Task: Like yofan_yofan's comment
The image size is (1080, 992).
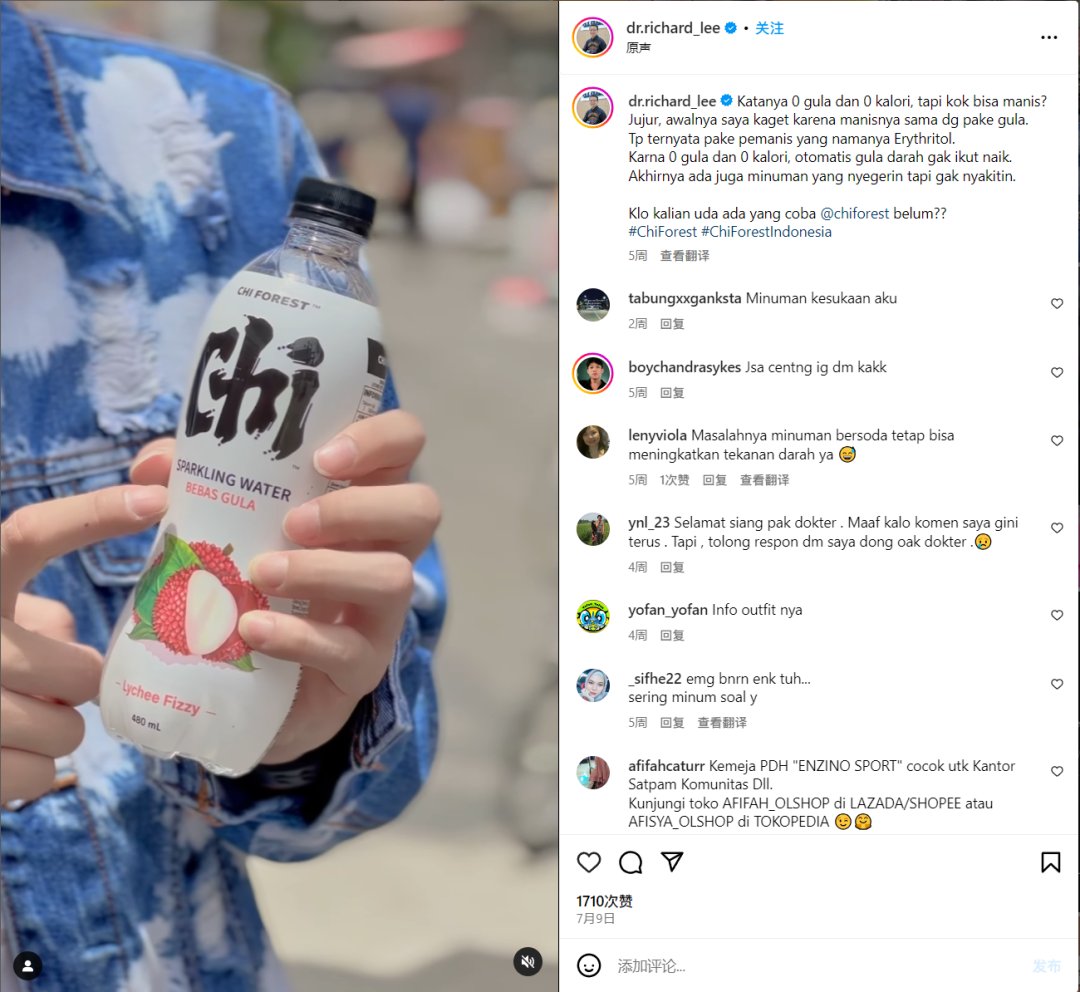Action: pos(1057,615)
